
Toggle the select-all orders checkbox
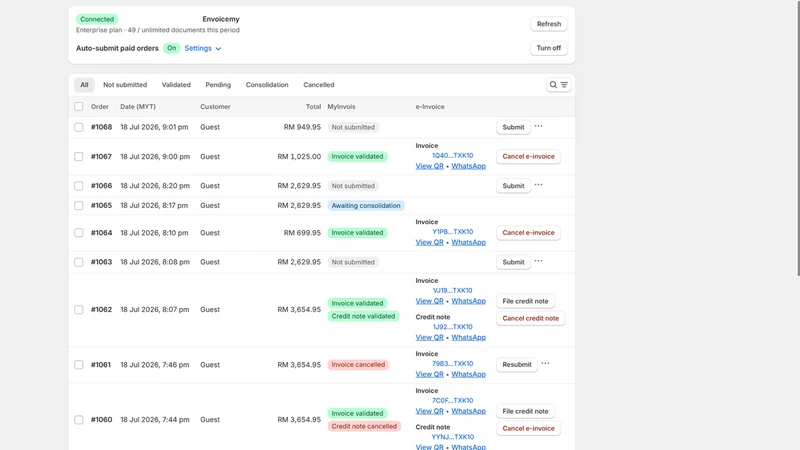pos(79,107)
